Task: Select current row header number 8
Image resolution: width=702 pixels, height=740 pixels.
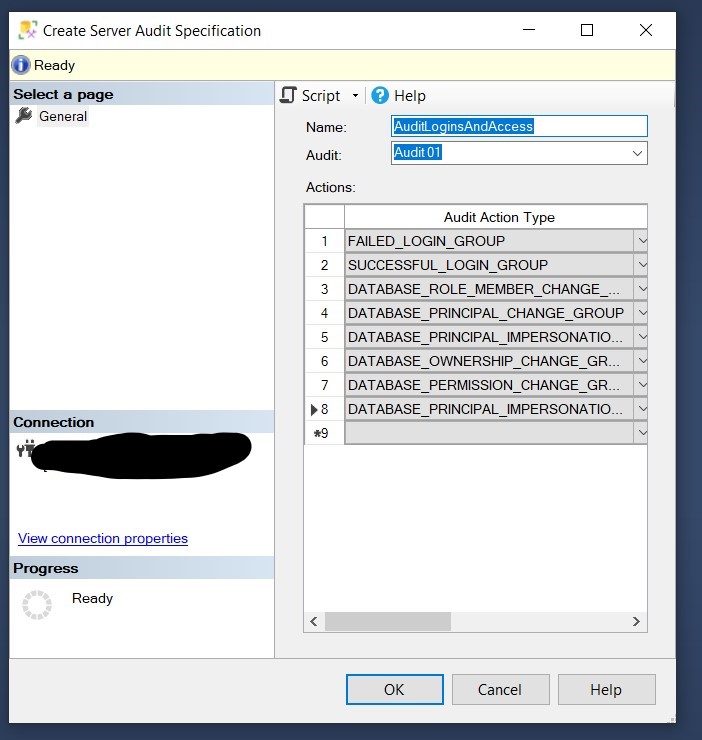Action: pyautogui.click(x=324, y=409)
